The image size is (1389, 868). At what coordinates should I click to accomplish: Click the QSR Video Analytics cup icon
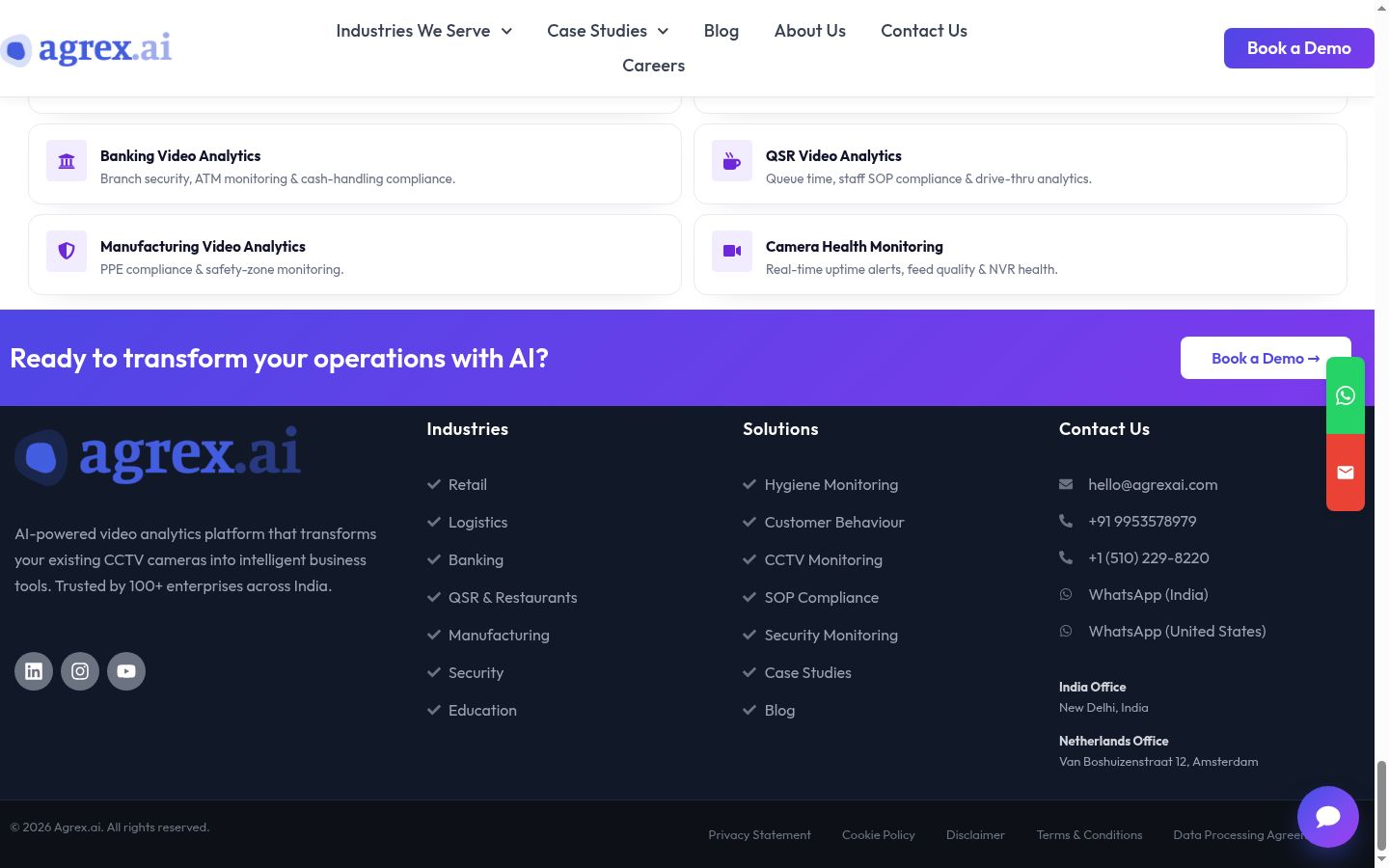tap(732, 161)
